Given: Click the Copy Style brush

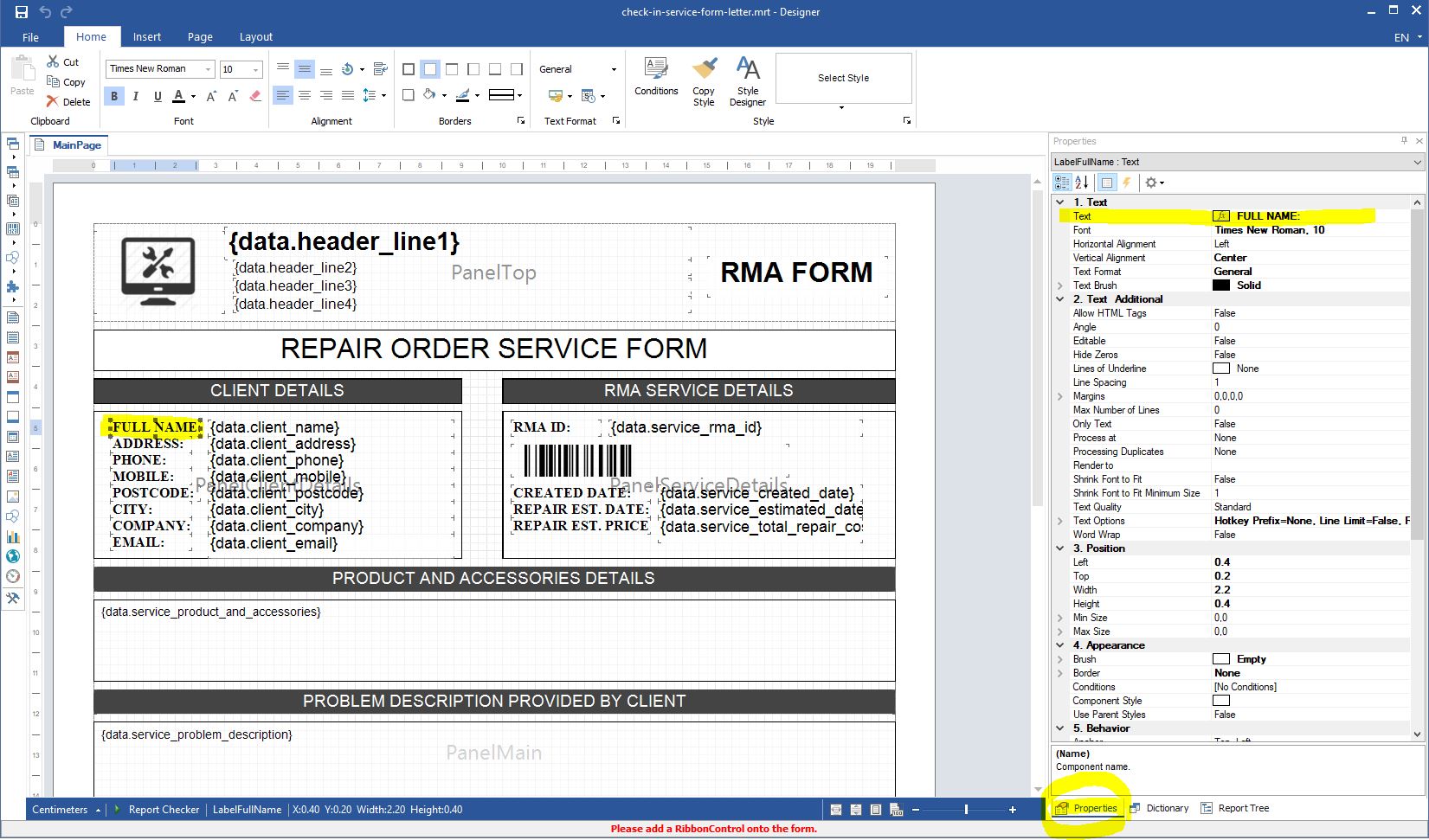Looking at the screenshot, I should coord(704,81).
